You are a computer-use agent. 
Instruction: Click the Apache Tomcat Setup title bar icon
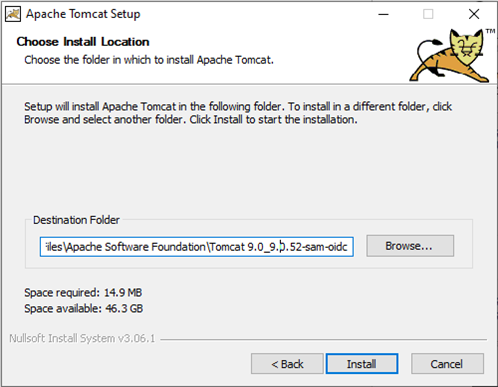(x=13, y=14)
